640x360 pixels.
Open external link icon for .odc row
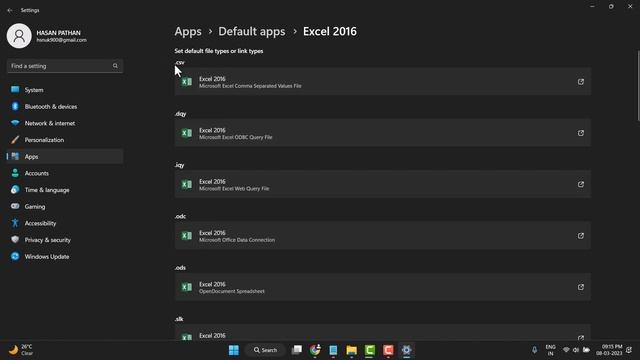coord(580,236)
